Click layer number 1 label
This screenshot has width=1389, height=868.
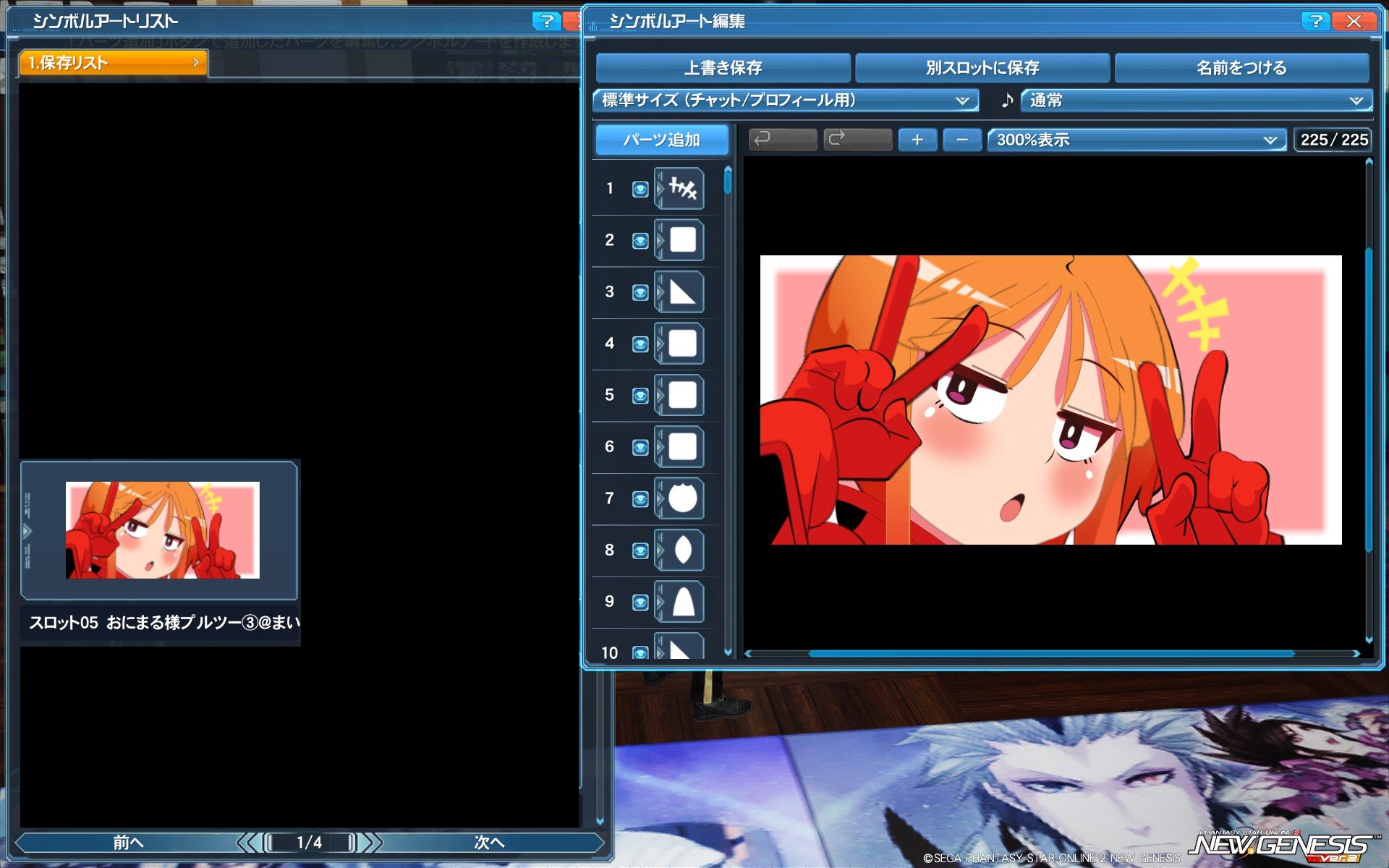pyautogui.click(x=609, y=189)
